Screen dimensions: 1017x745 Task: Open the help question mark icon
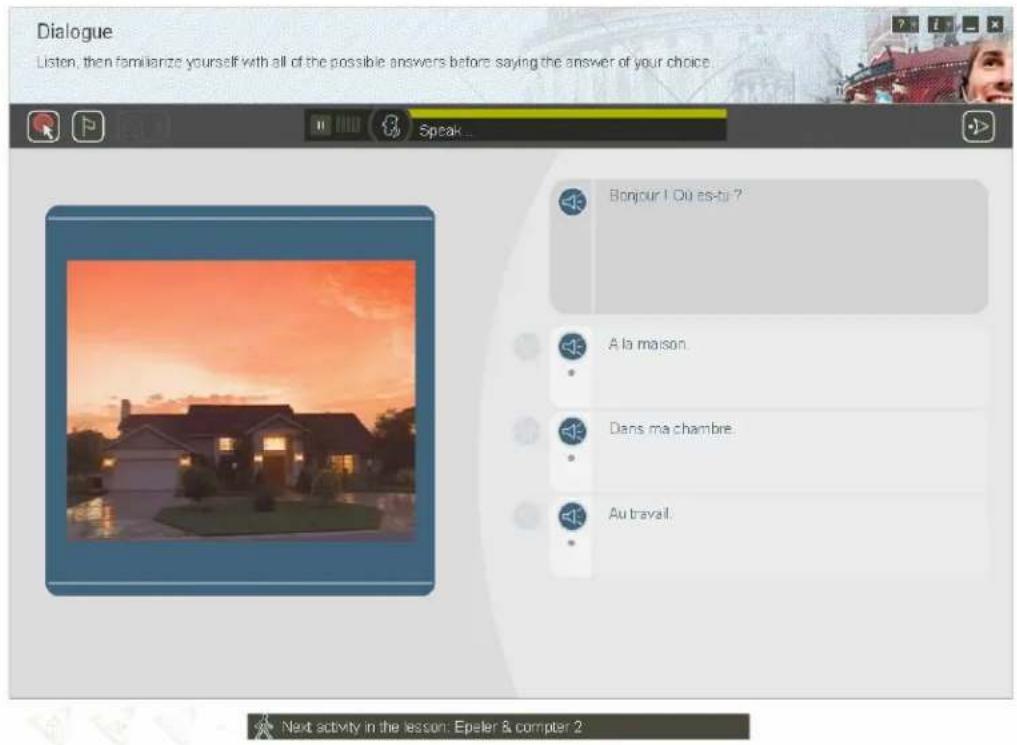905,25
